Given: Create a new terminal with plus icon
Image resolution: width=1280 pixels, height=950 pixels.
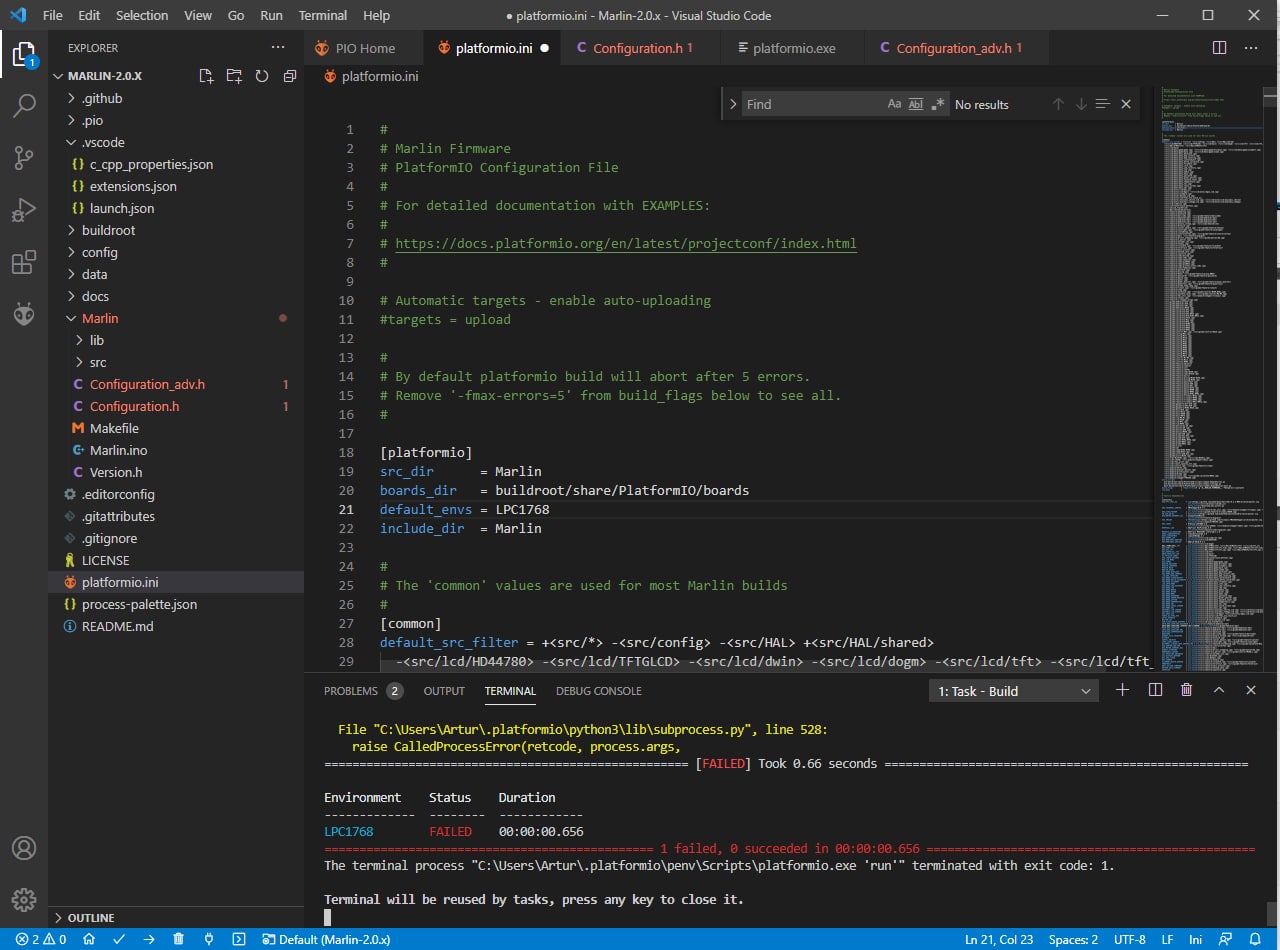Looking at the screenshot, I should point(1122,690).
